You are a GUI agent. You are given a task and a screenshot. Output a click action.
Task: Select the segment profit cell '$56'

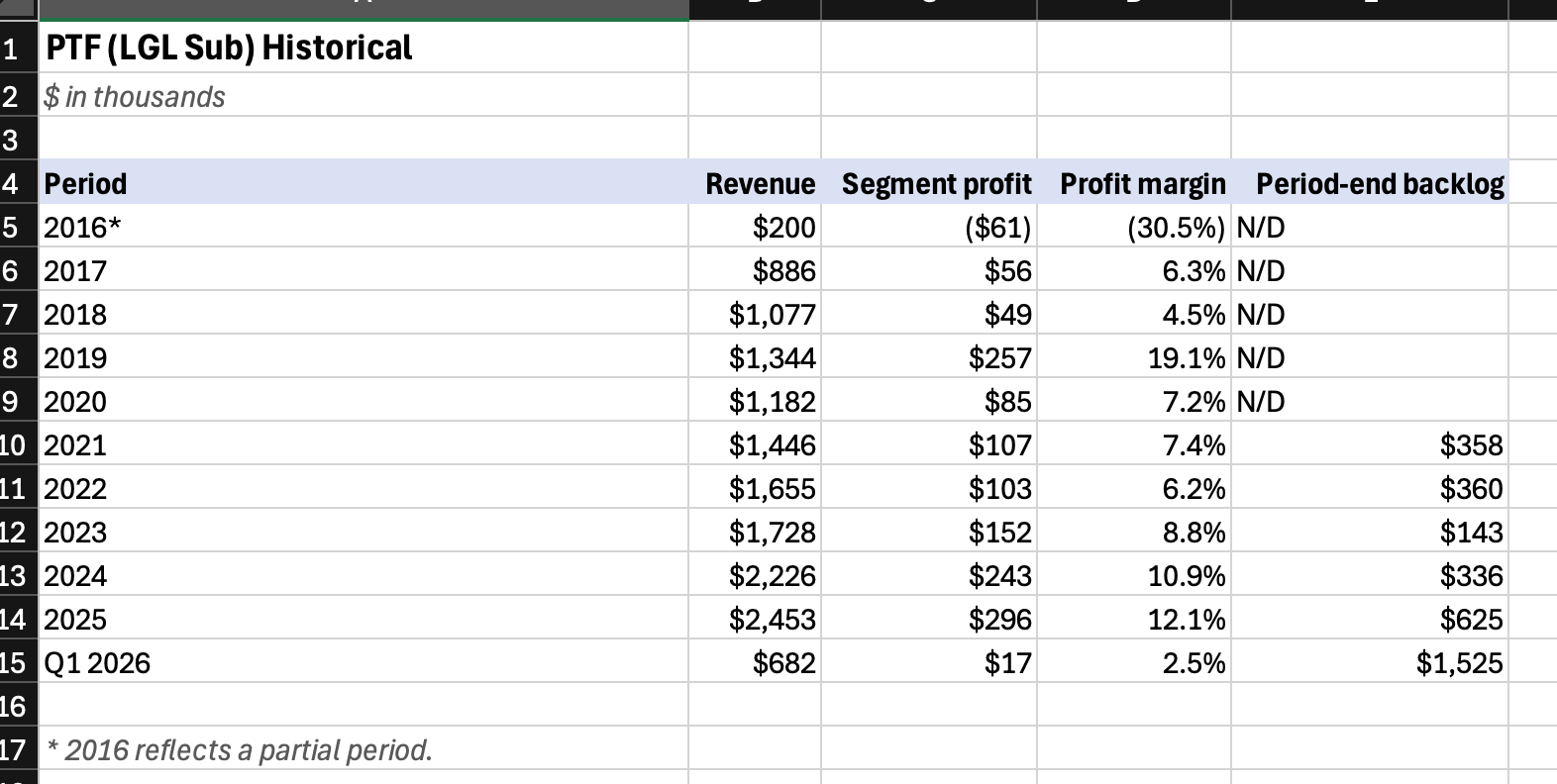[x=929, y=270]
